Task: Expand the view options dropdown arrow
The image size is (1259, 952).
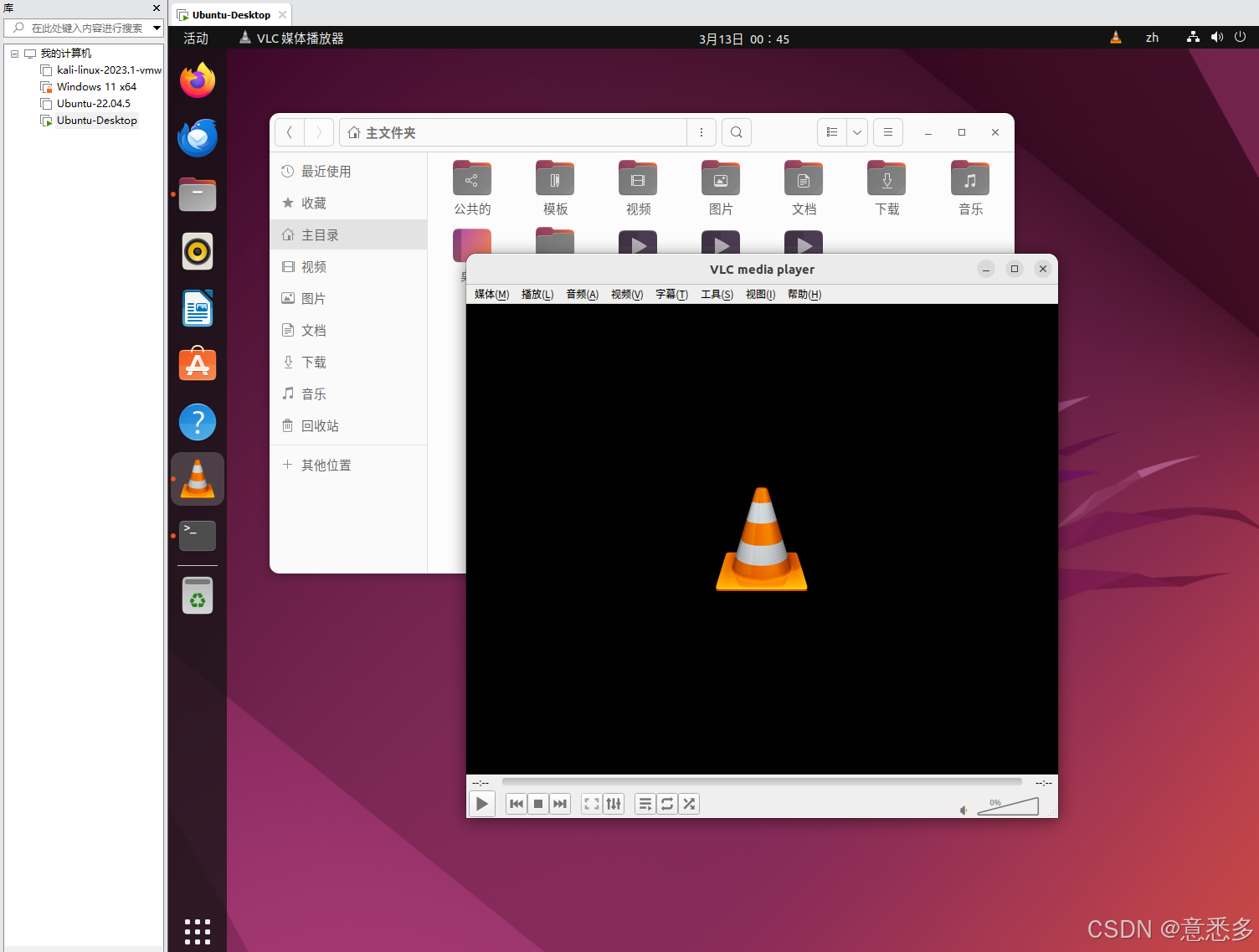Action: click(x=857, y=132)
